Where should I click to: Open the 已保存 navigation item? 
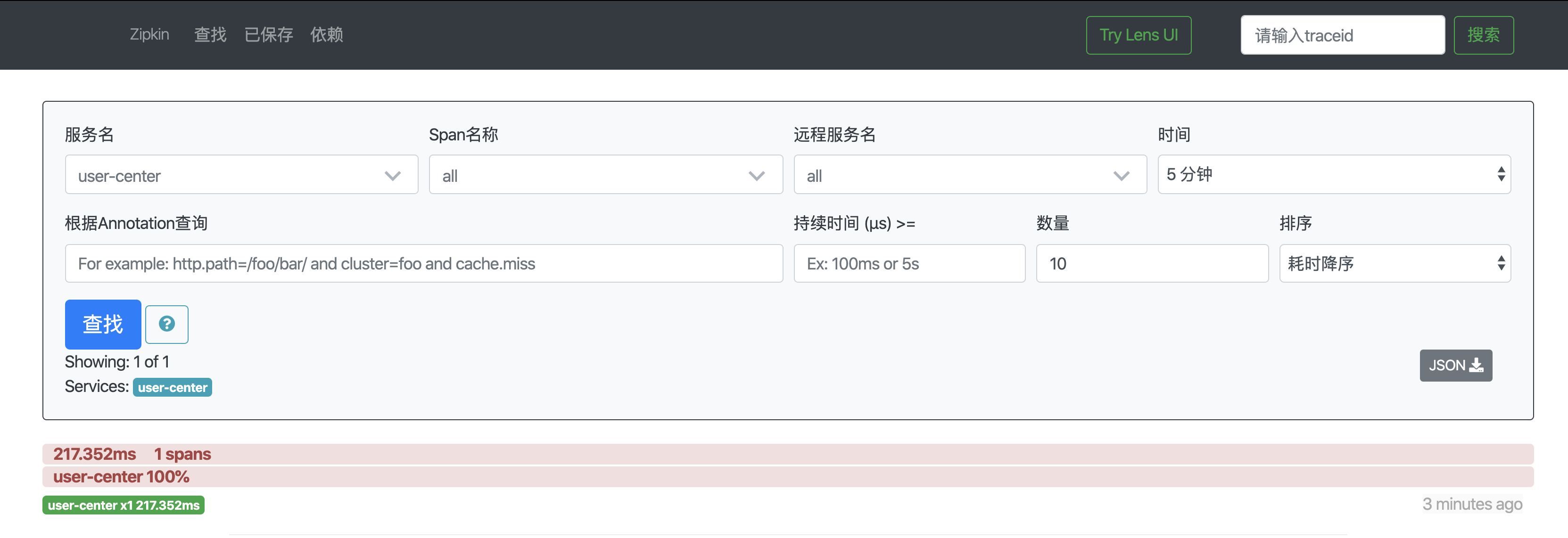268,35
